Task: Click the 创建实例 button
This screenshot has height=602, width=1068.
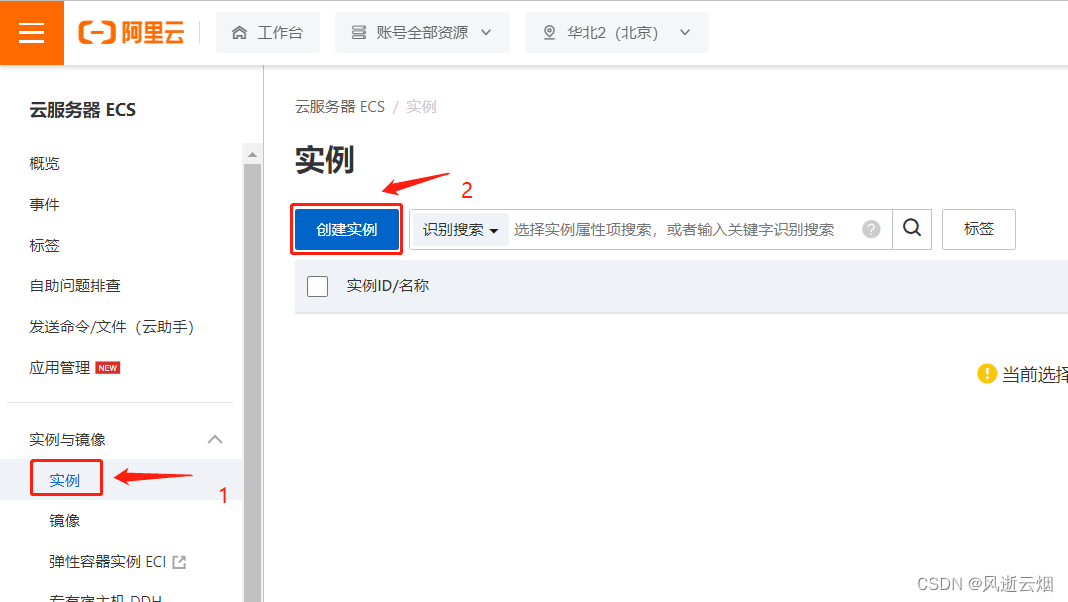Action: point(347,229)
